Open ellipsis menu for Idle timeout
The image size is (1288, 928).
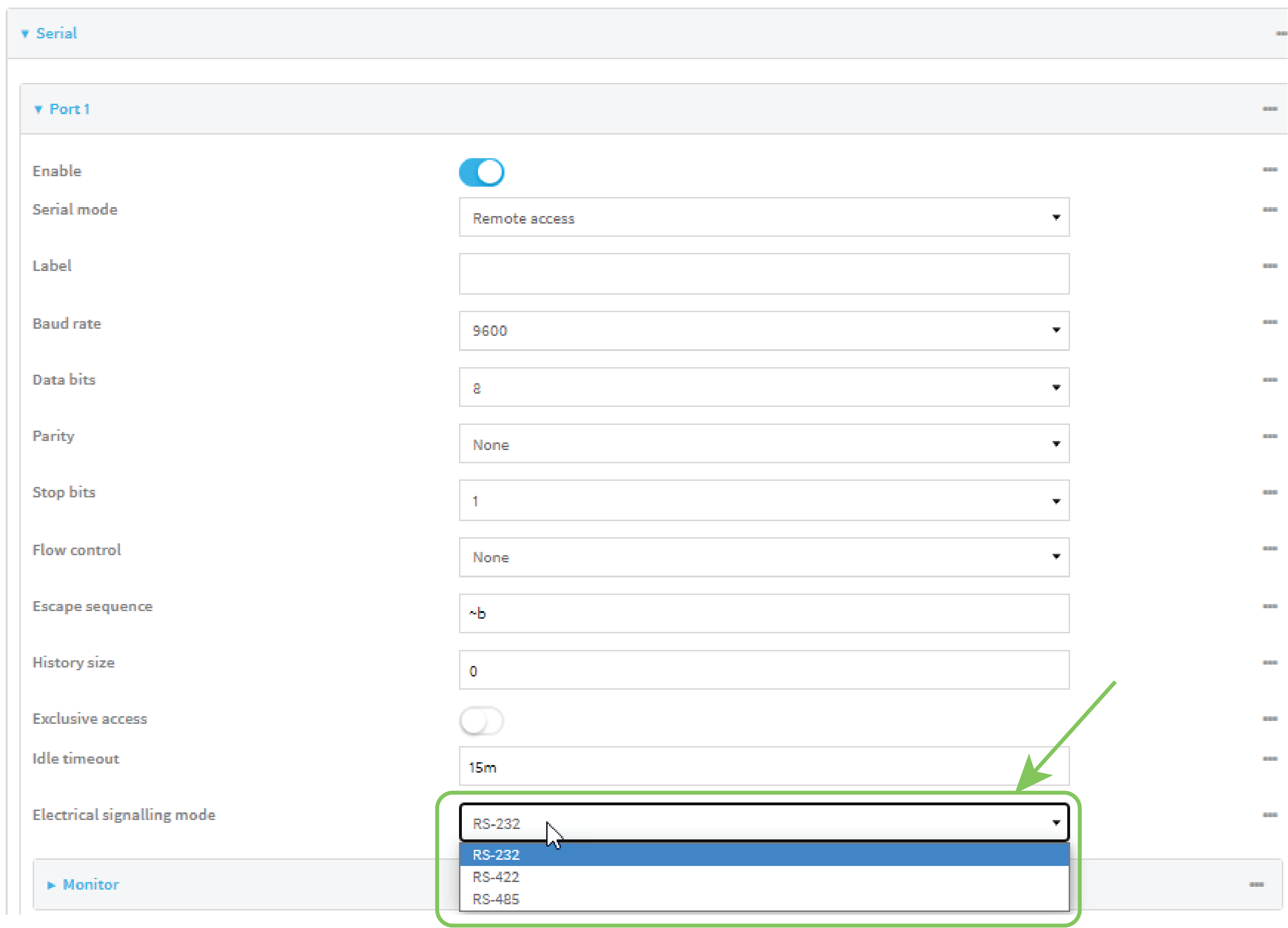pyautogui.click(x=1270, y=759)
